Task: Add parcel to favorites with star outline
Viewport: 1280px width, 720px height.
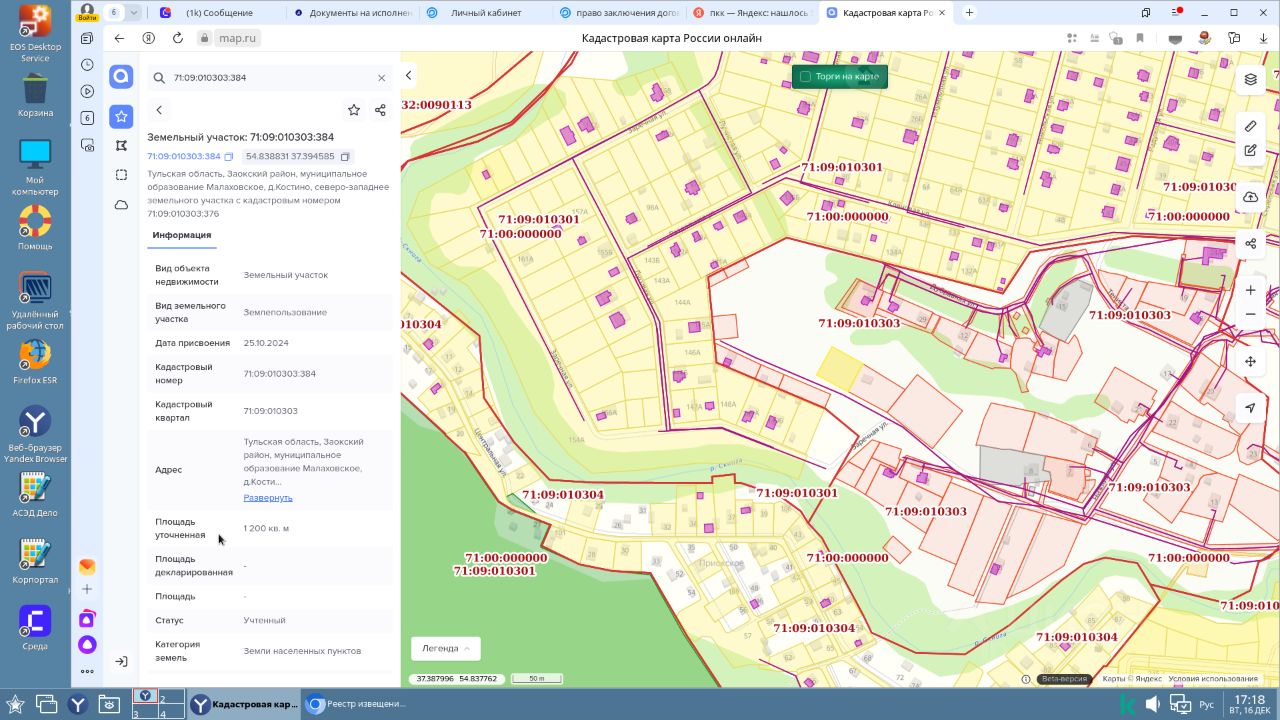Action: pos(353,110)
